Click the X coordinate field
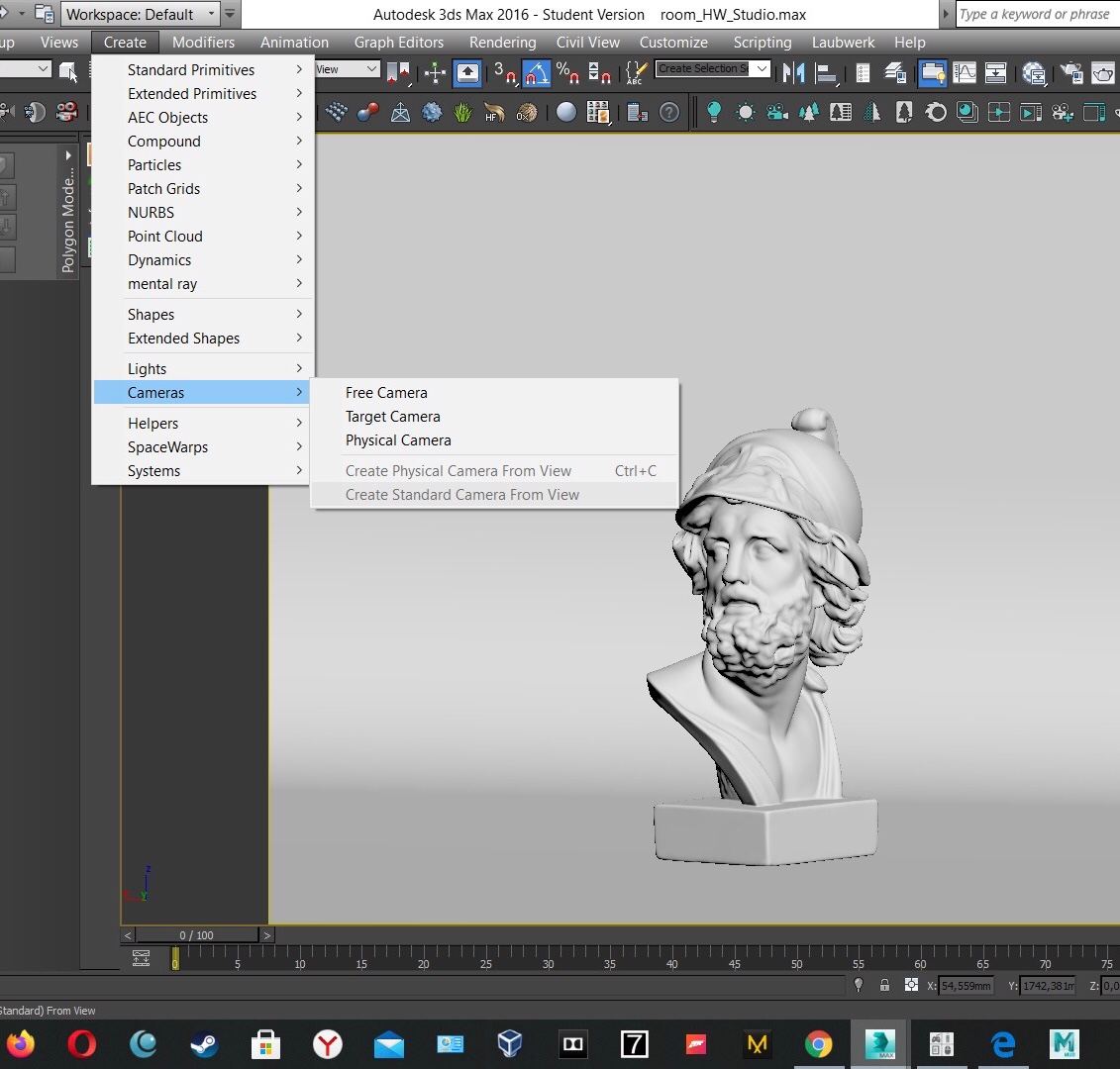Viewport: 1120px width, 1069px height. coord(966,986)
